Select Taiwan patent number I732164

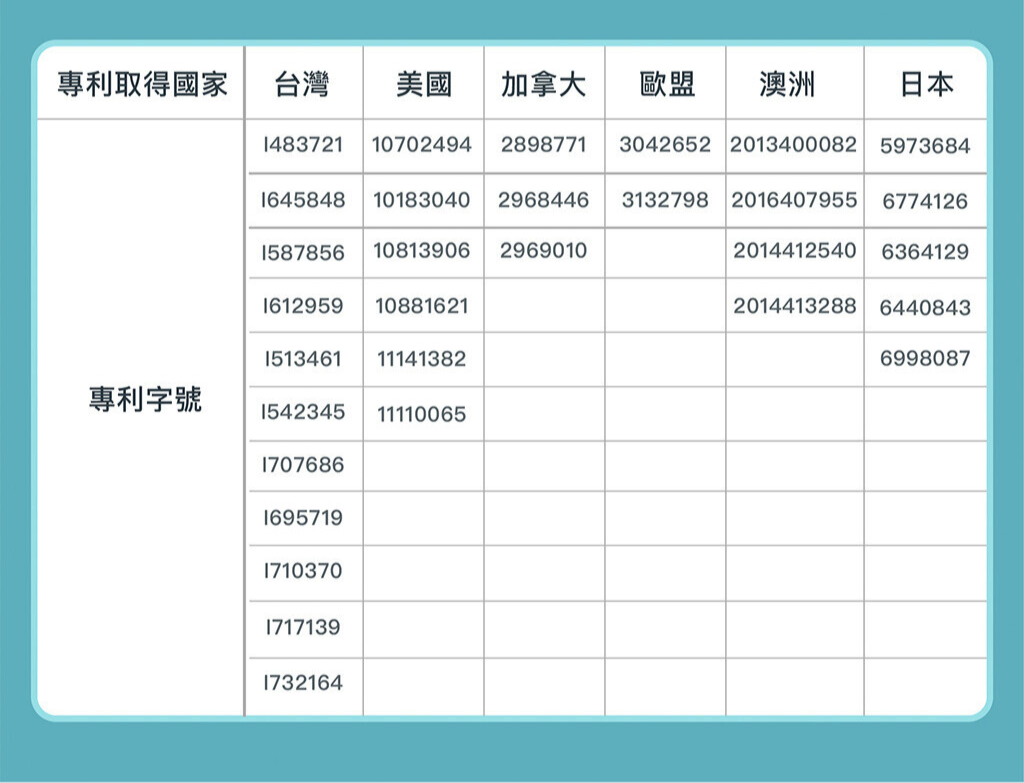pos(302,684)
